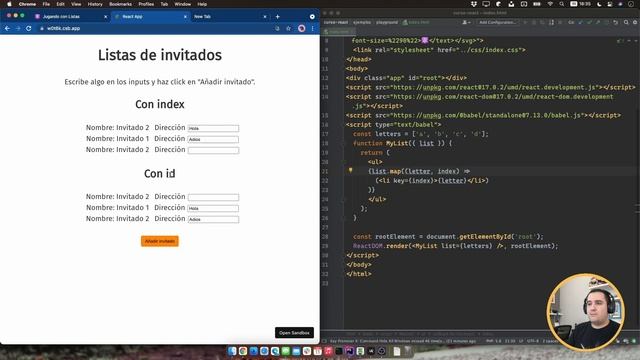Open the Chrome profile avatar
This screenshot has width=640, height=360.
(302, 29)
